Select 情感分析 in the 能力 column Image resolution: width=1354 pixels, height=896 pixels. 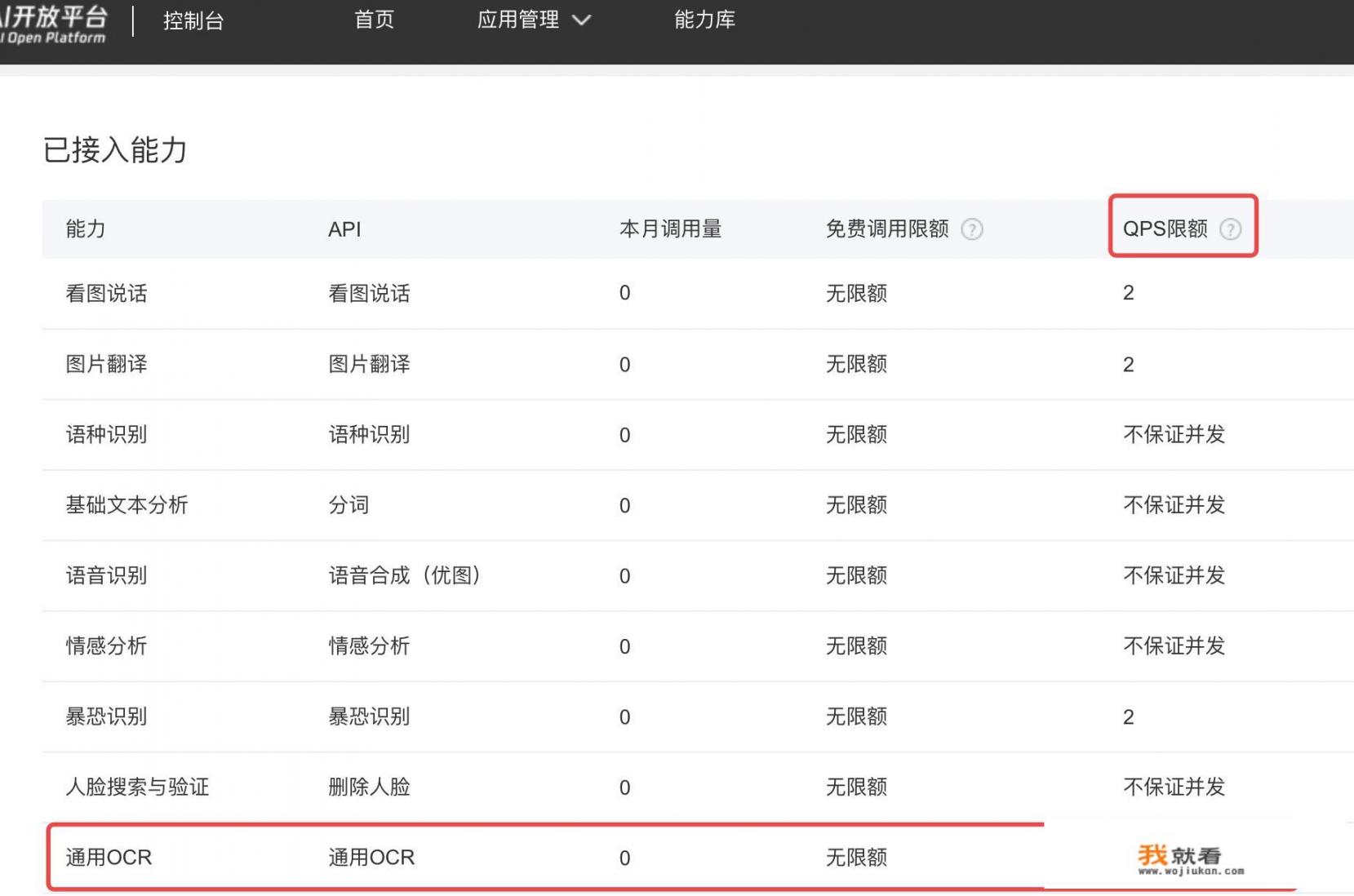pos(106,646)
